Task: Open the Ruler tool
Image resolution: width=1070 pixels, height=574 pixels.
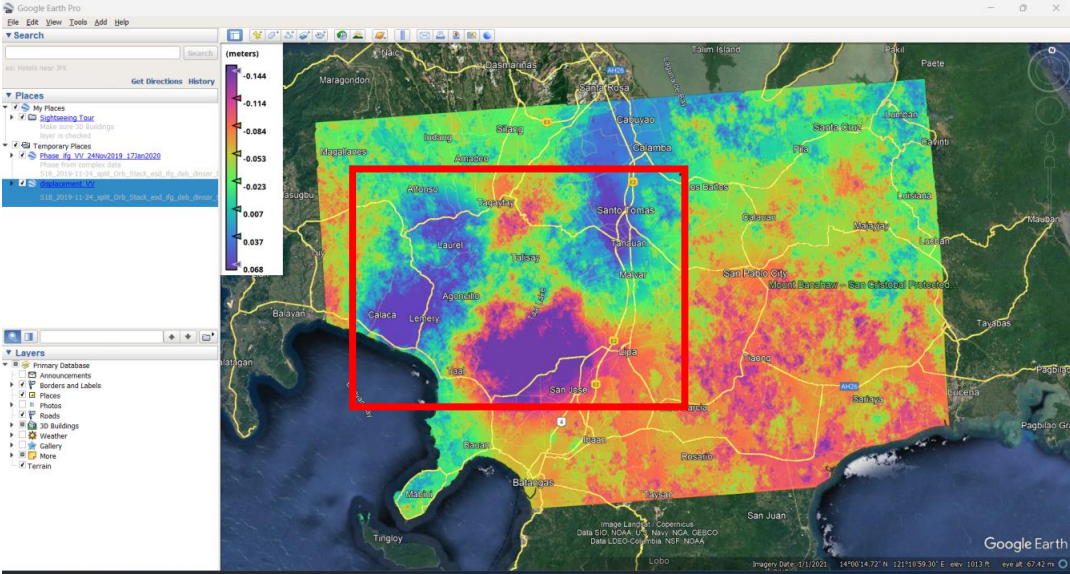Action: (403, 35)
